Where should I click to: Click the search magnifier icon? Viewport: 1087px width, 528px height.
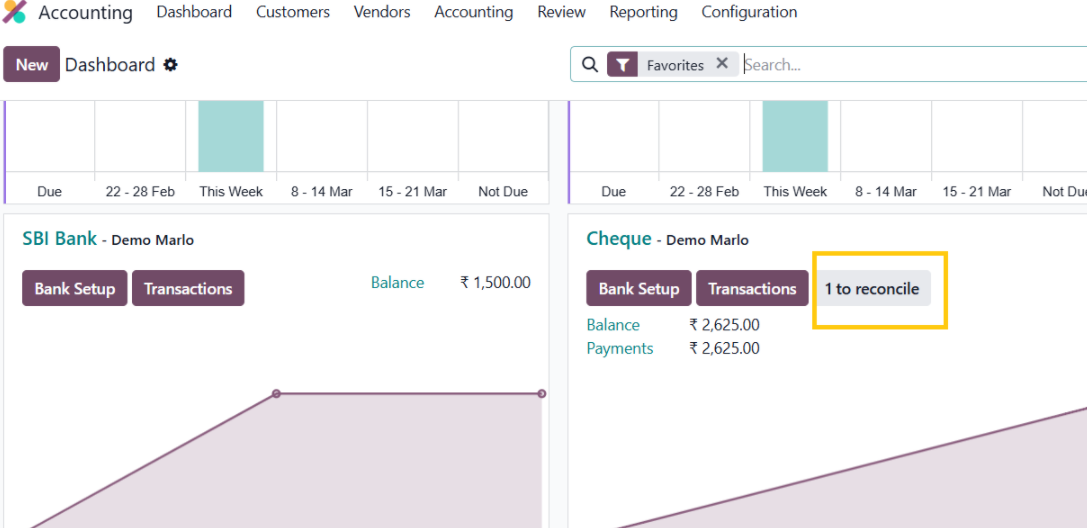click(x=590, y=65)
